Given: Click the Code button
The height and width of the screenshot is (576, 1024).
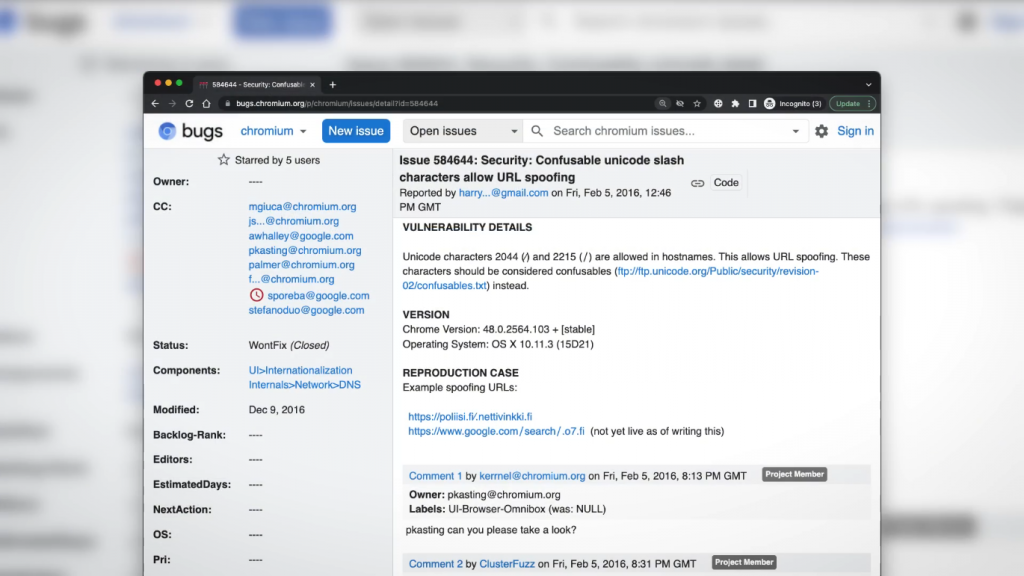Looking at the screenshot, I should tap(726, 183).
